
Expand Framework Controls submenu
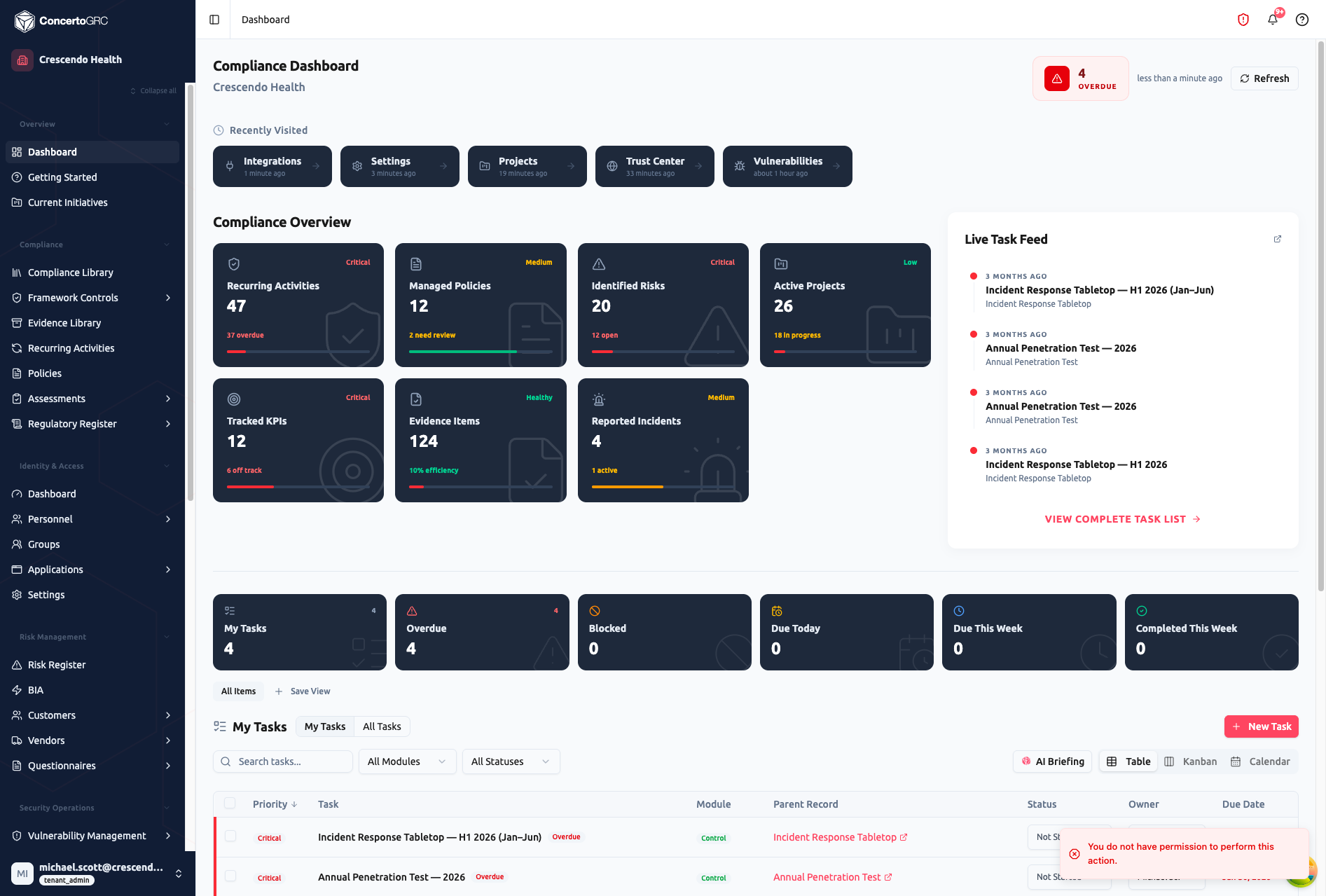[x=168, y=298]
